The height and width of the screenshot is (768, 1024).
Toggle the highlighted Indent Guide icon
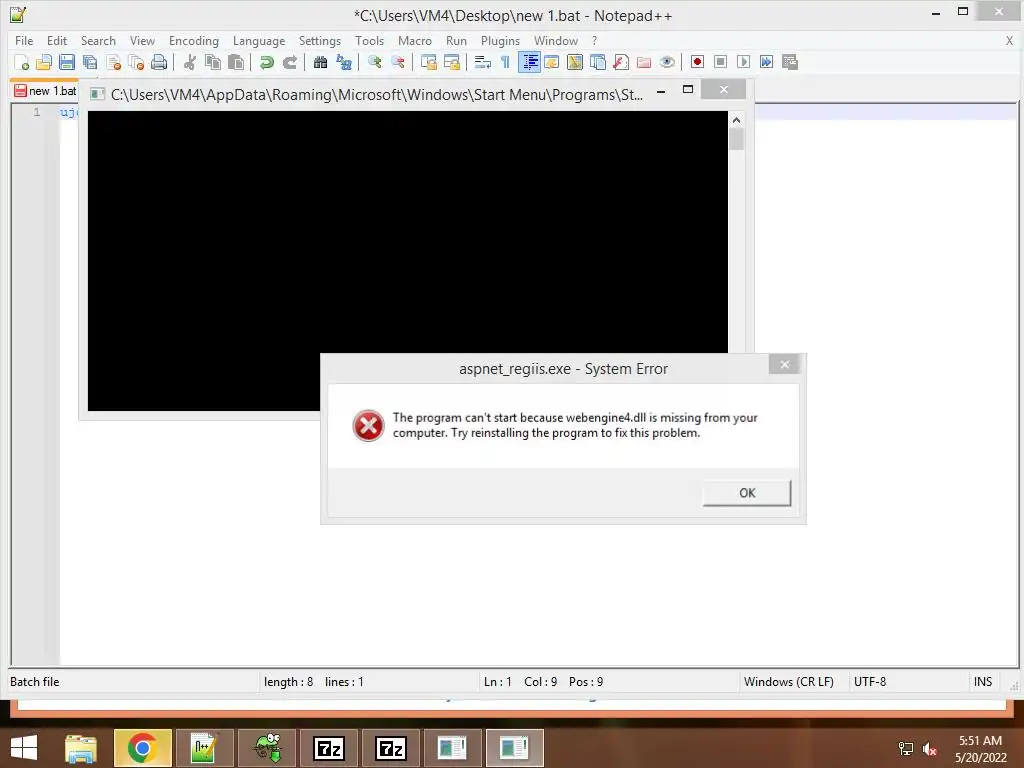[x=529, y=62]
